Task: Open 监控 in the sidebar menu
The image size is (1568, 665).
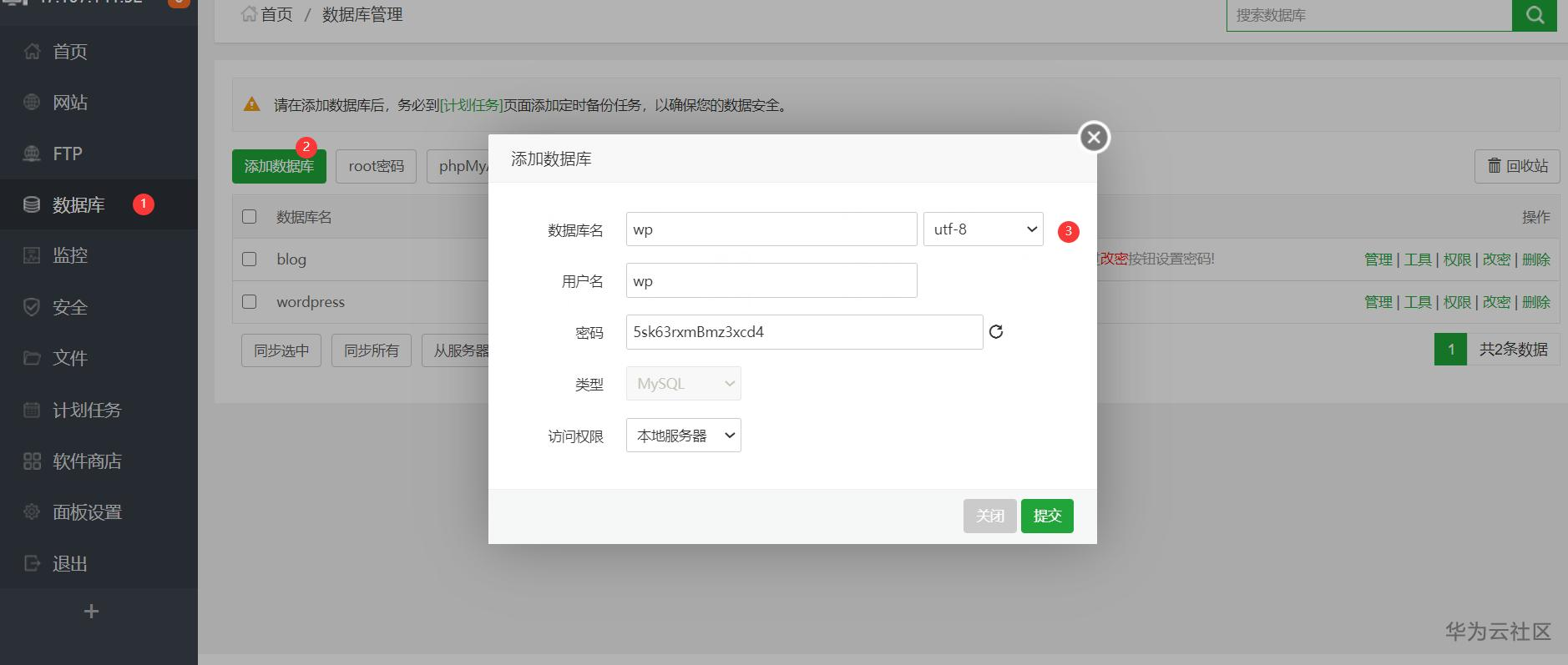Action: pos(70,255)
